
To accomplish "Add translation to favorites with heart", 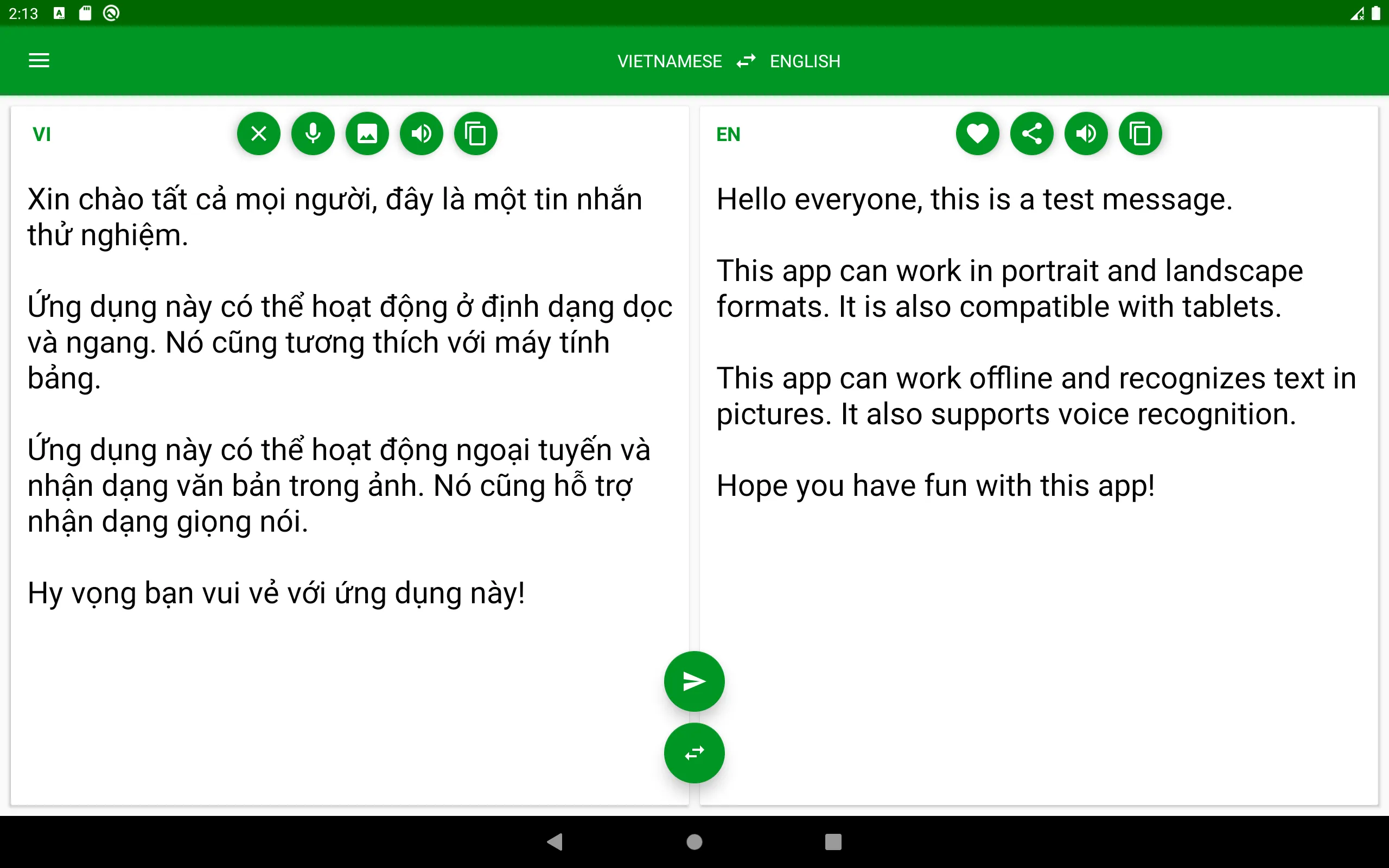I will click(x=978, y=134).
